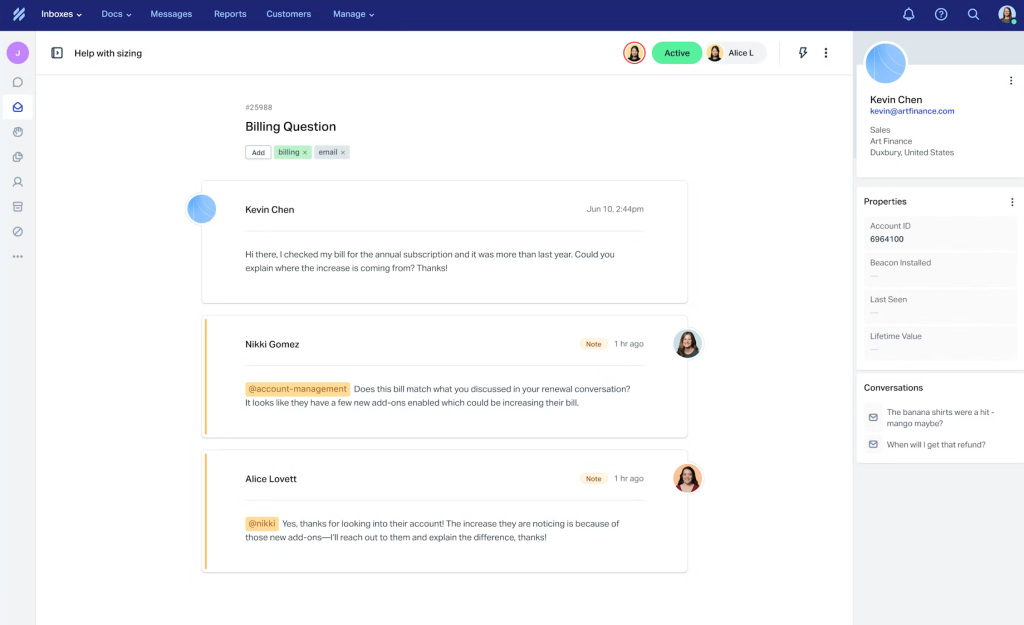
Task: Click the Lifetime Value property field
Action: (939, 342)
